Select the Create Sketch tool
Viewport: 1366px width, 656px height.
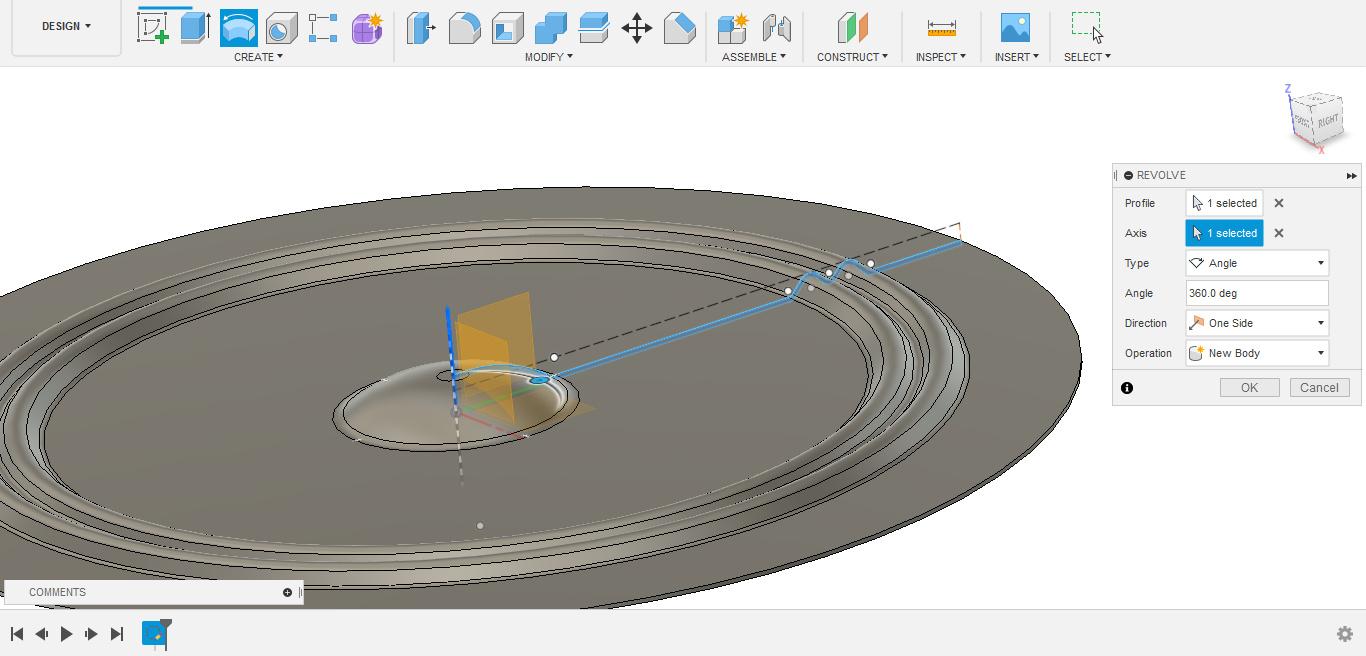click(150, 27)
